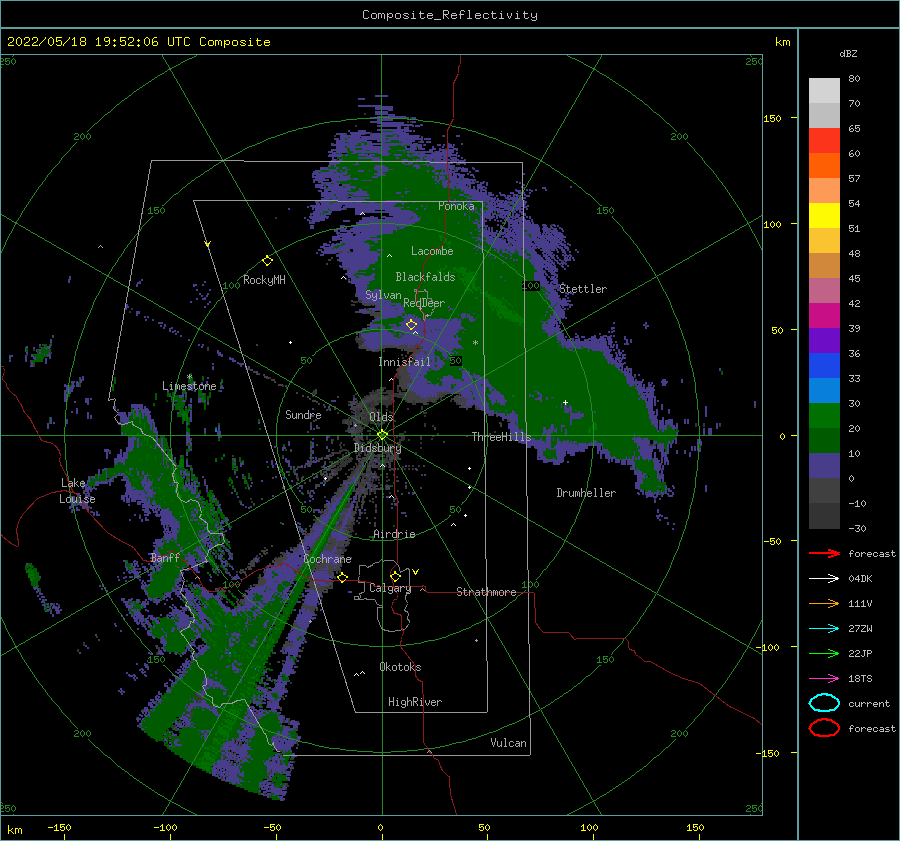Click the Didsbury town label
Screen dimensions: 900x841
[377, 448]
